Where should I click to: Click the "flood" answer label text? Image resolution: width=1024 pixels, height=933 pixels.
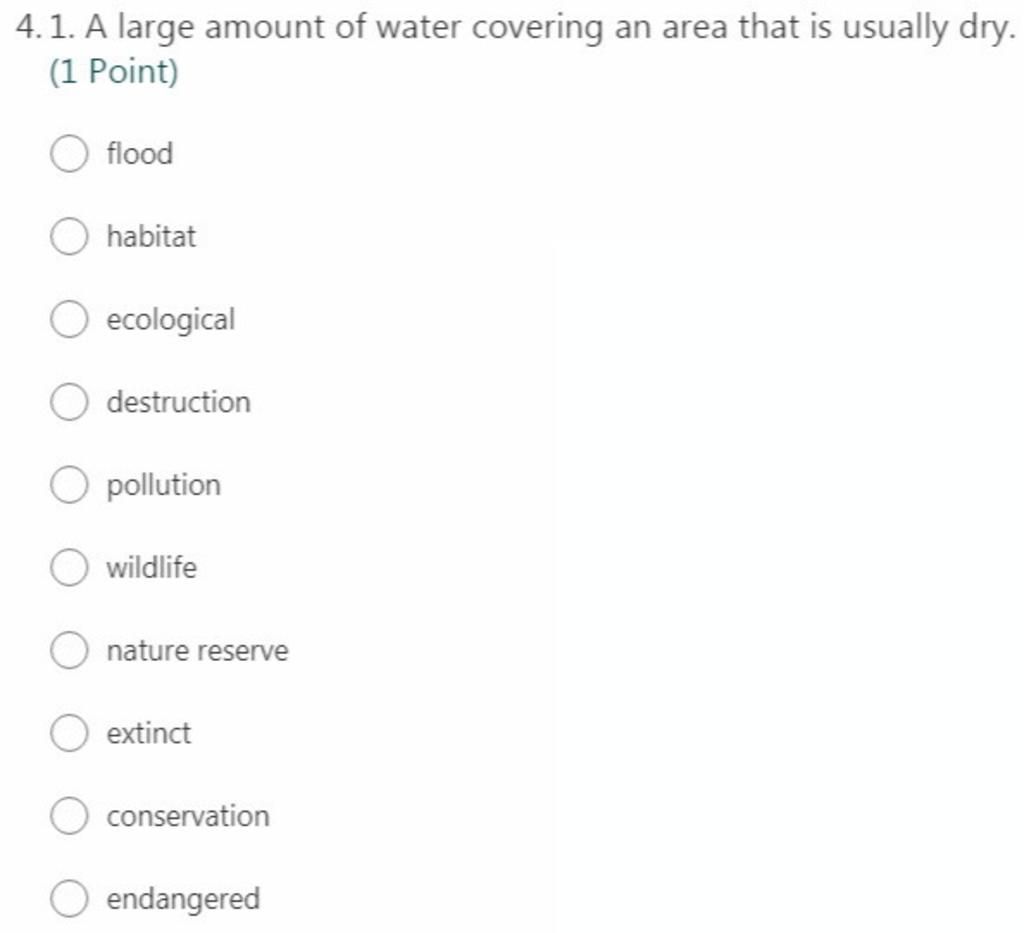coord(140,154)
